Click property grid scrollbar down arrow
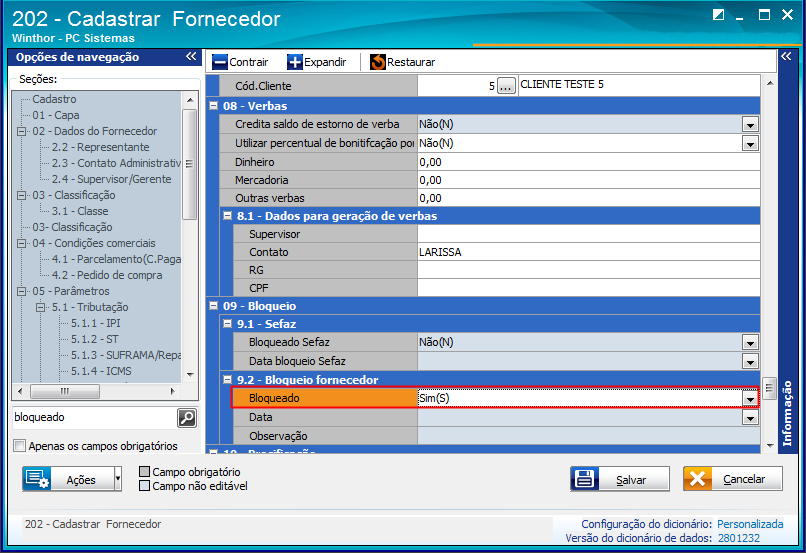 click(770, 446)
